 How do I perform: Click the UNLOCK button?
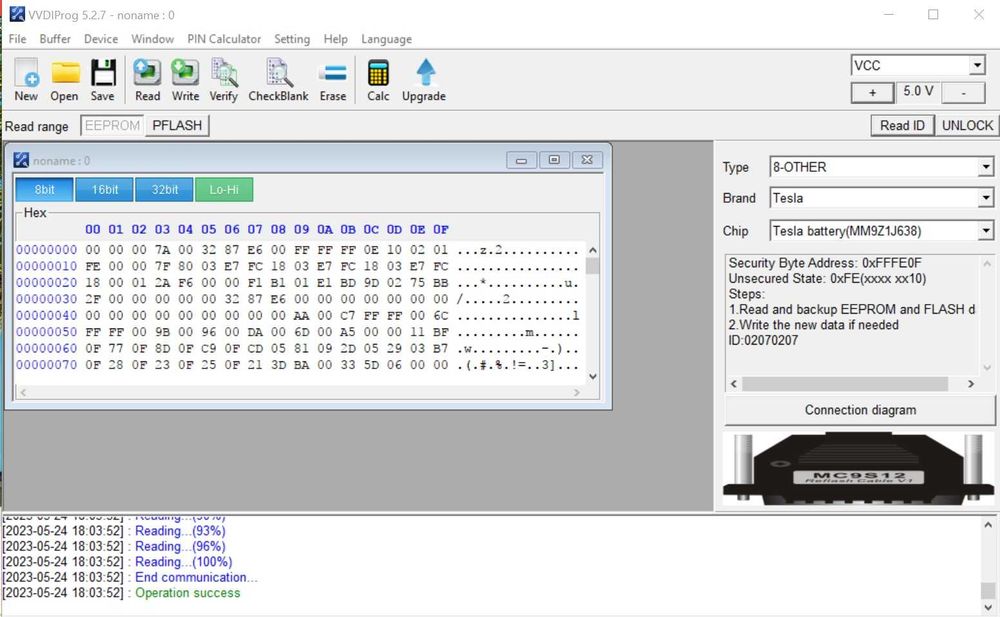tap(967, 126)
